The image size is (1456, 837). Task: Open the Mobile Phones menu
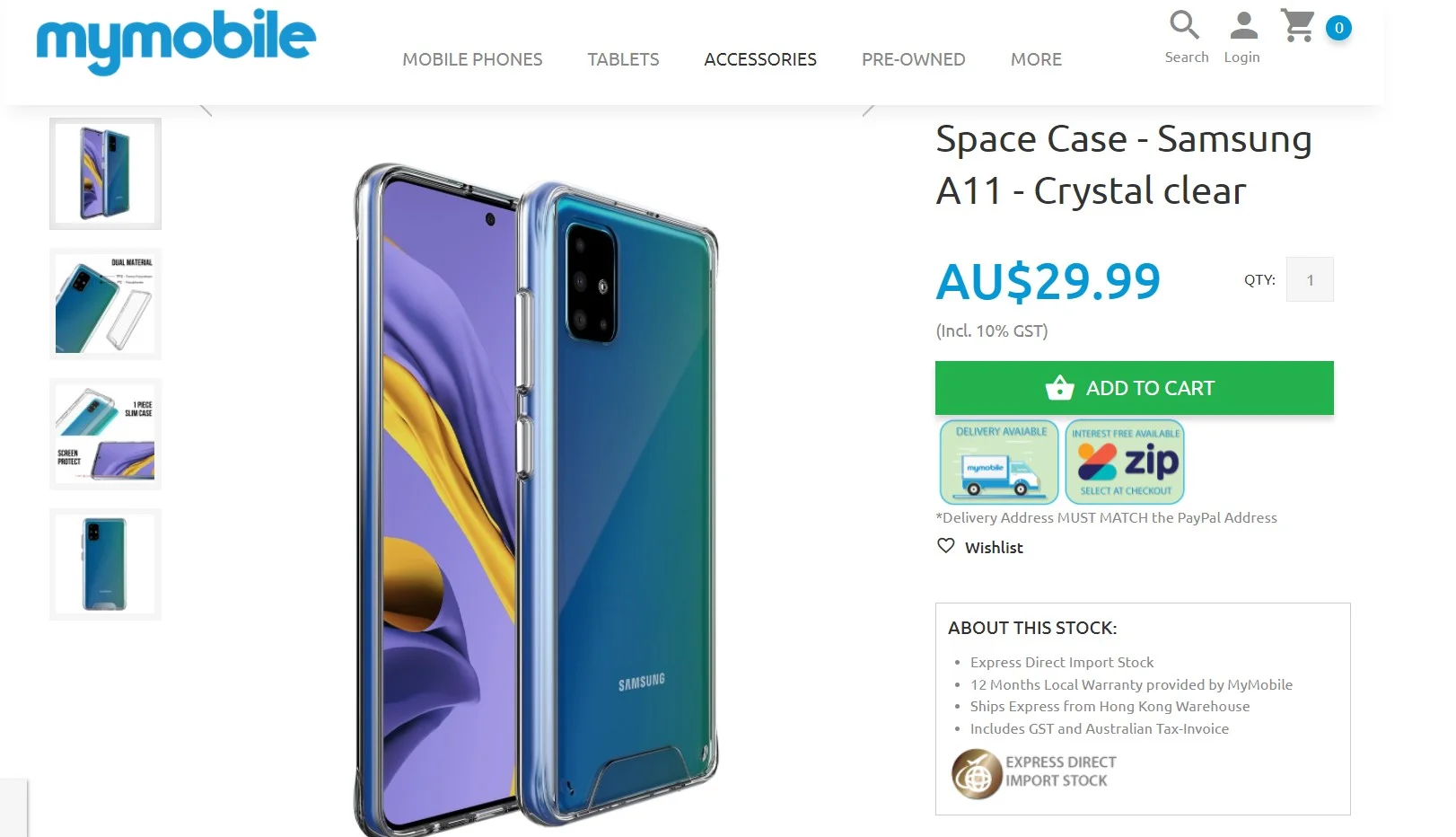pyautogui.click(x=472, y=59)
